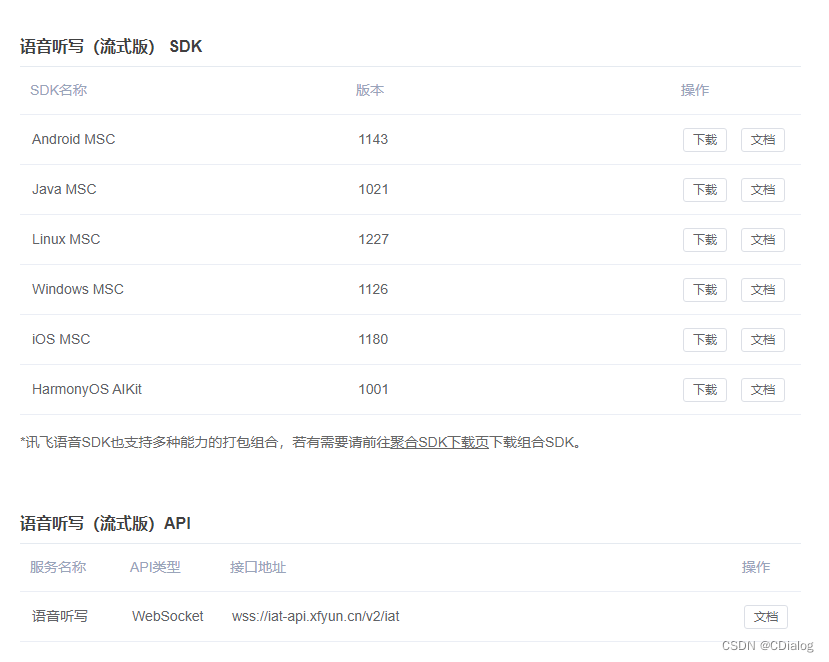This screenshot has width=829, height=662.
Task: Open docs for HarmonyOS AIKit
Action: point(762,390)
